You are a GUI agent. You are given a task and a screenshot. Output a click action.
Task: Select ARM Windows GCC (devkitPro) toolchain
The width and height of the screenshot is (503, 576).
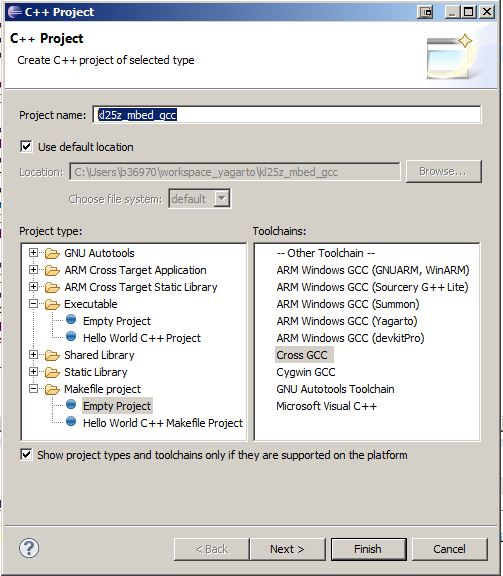350,338
